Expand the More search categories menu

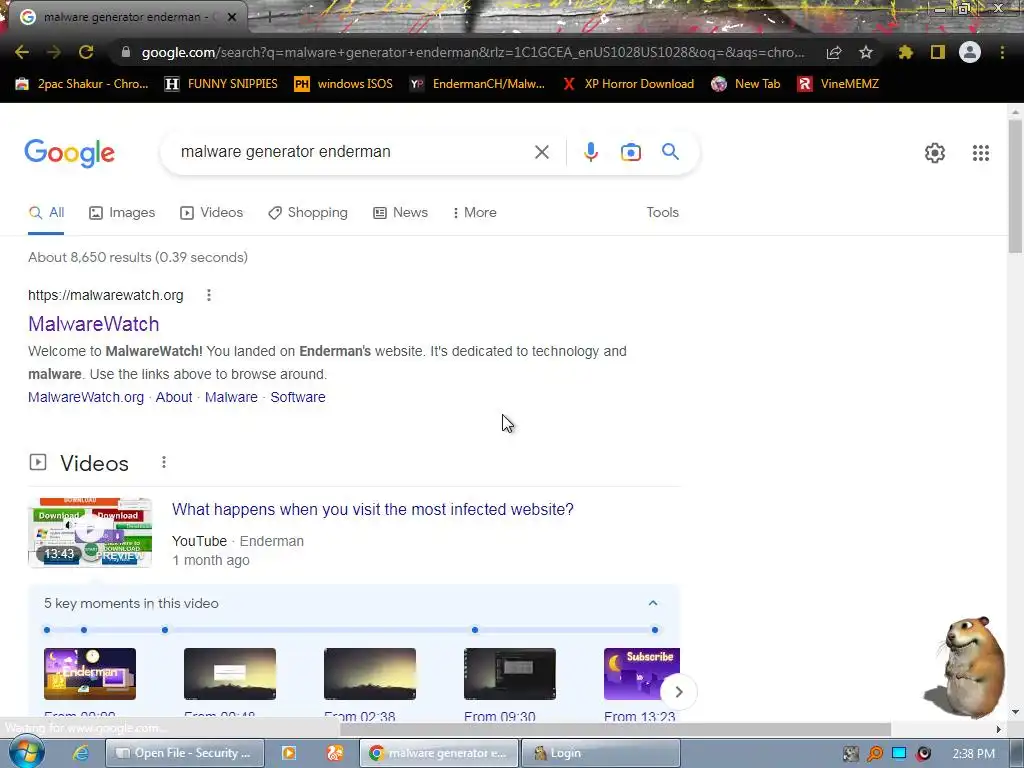[475, 212]
